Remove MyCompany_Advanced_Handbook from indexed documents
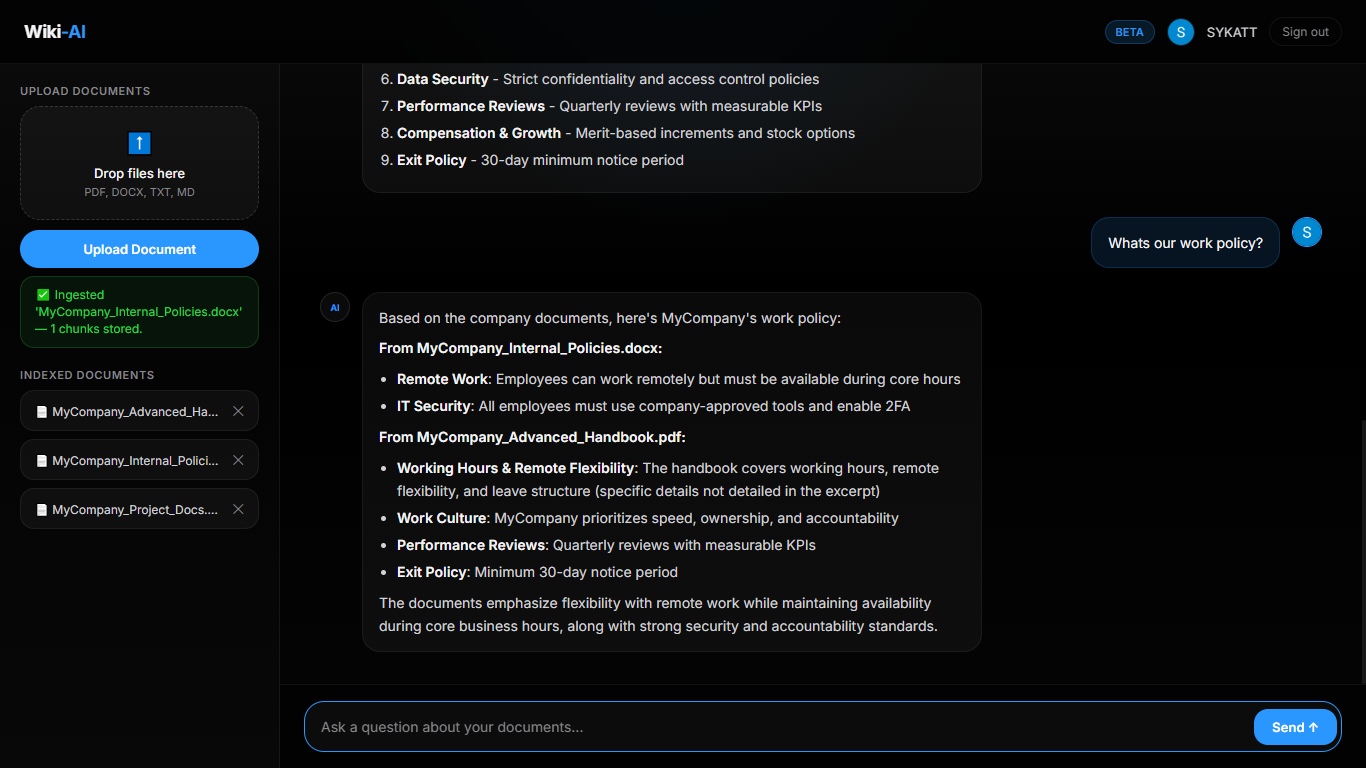 click(238, 410)
